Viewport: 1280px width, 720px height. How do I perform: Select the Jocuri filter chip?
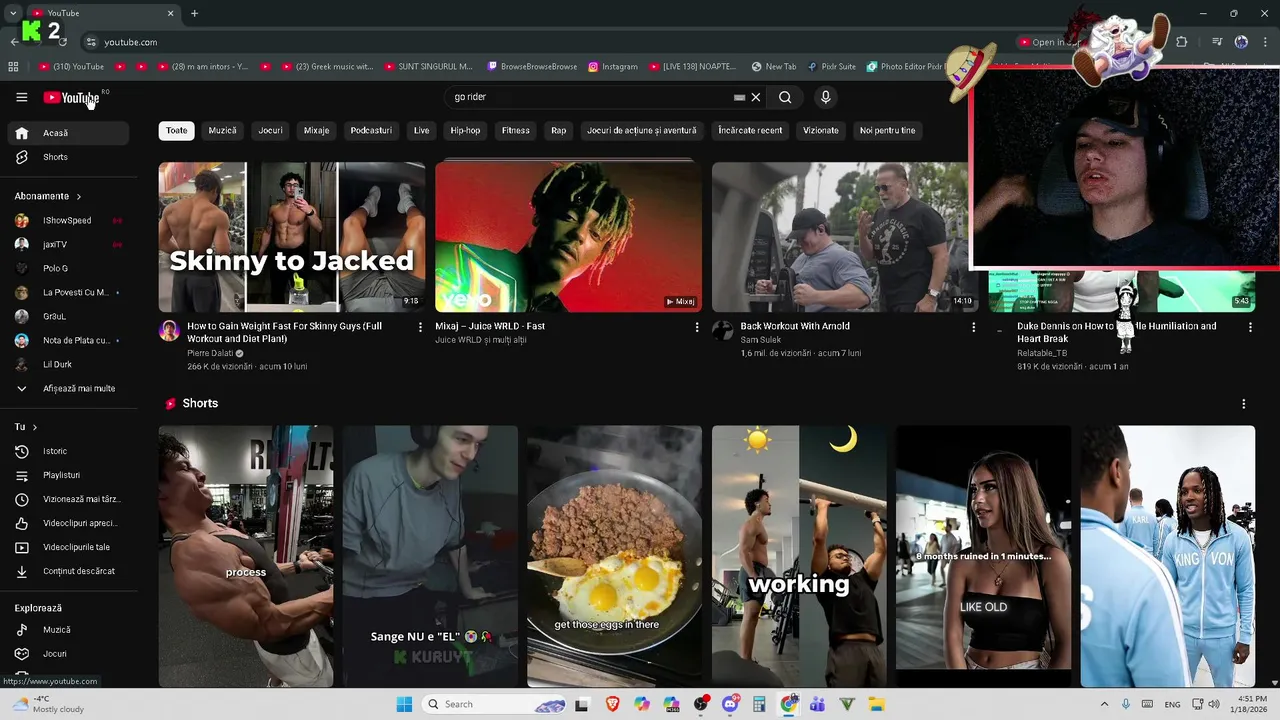click(x=270, y=130)
